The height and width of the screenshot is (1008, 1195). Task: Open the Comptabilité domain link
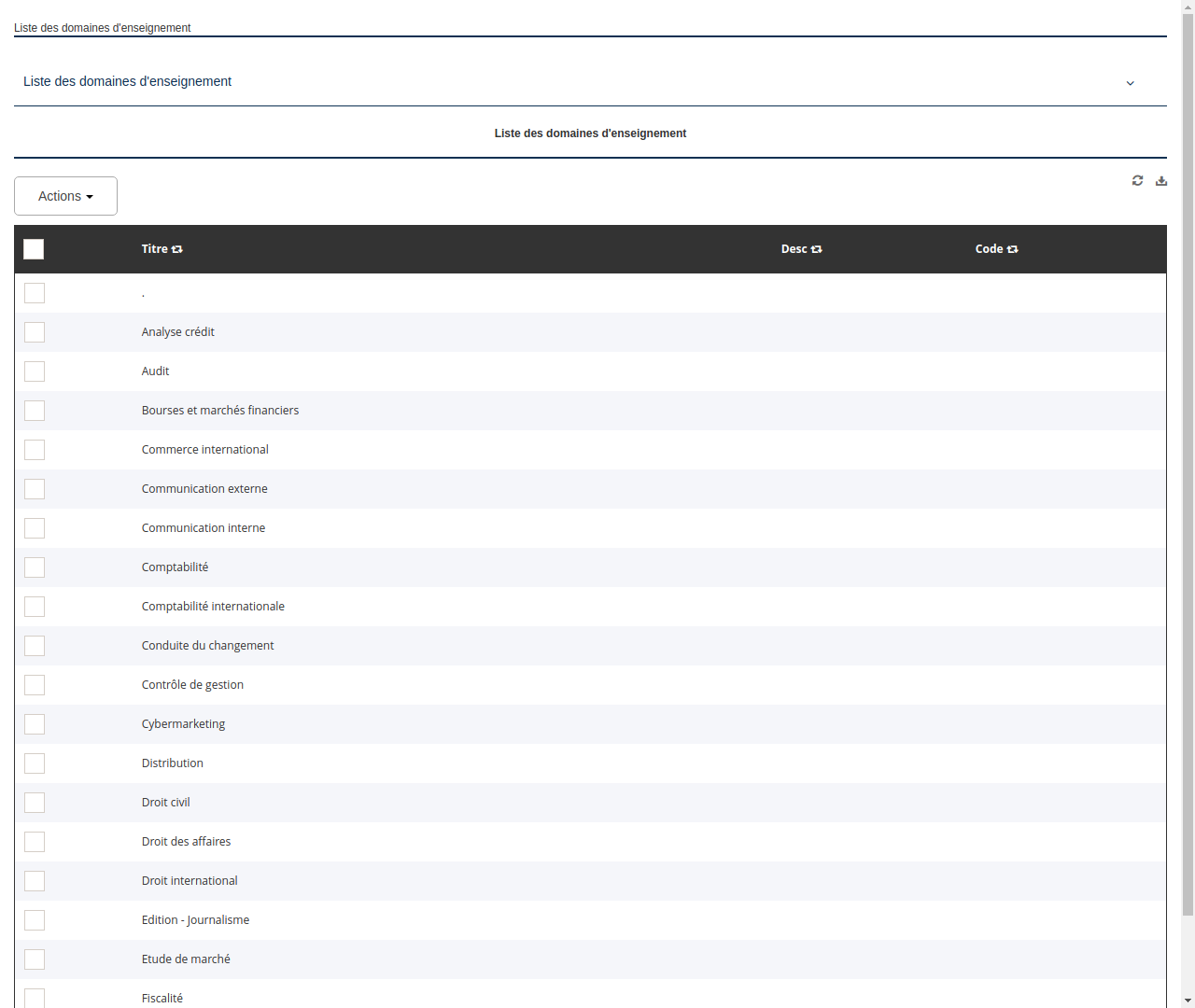pyautogui.click(x=175, y=567)
